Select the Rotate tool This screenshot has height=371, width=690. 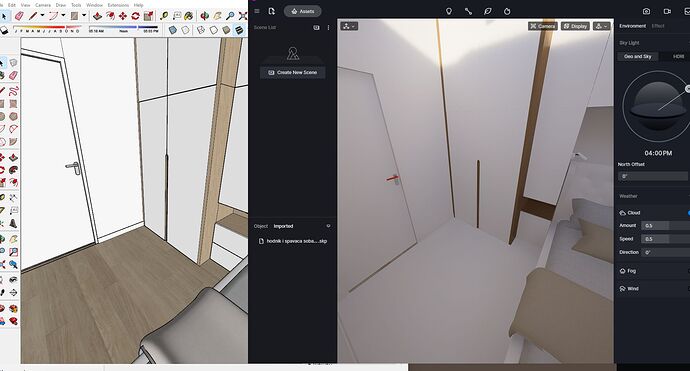135,16
